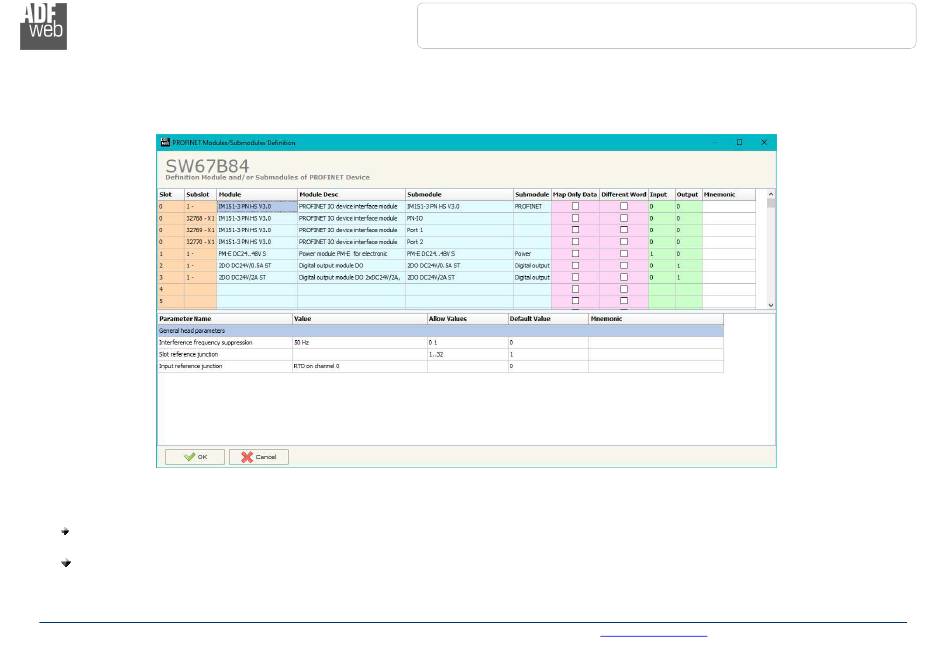Open the RTD on channel 0 value cell
The height and width of the screenshot is (654, 950).
[360, 366]
